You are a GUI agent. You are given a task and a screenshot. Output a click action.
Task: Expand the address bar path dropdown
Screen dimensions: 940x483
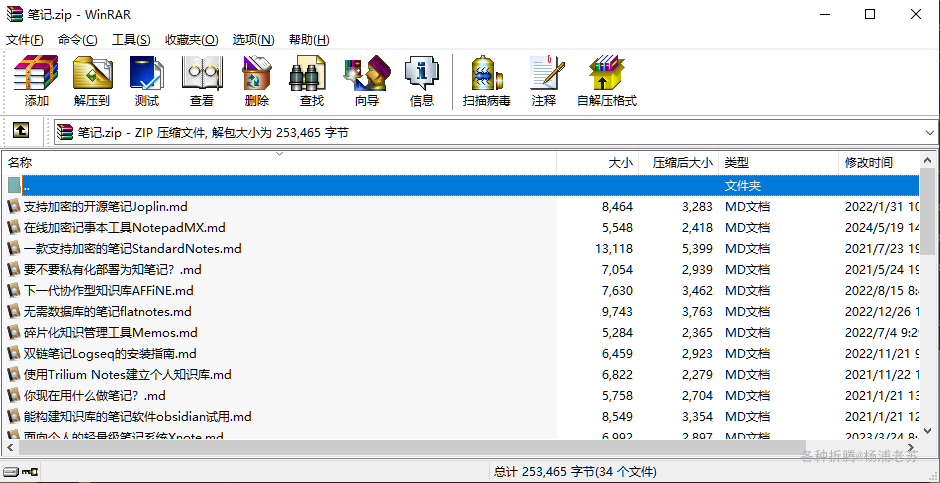click(x=930, y=132)
